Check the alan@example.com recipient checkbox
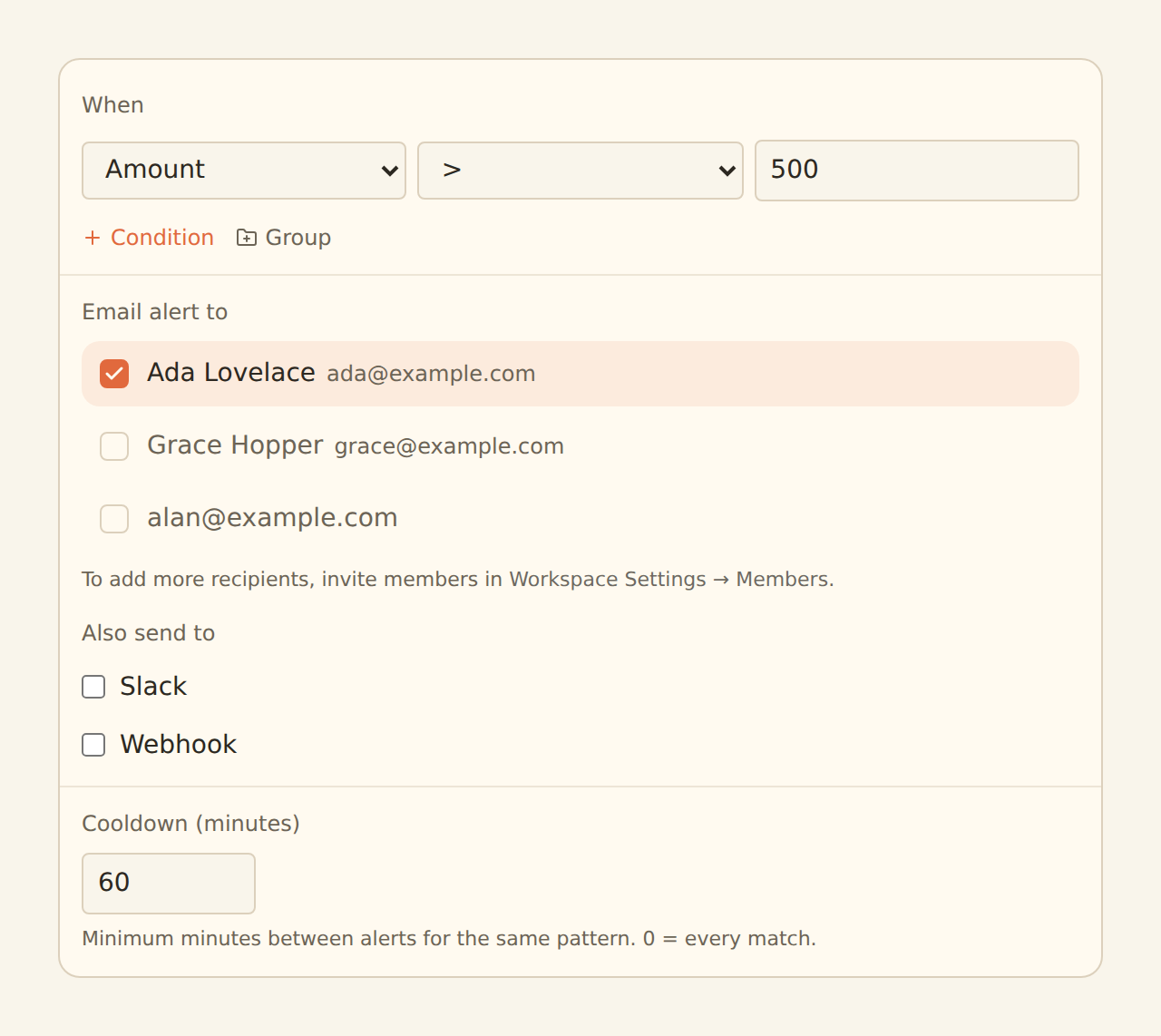Viewport: 1161px width, 1036px height. tap(114, 519)
